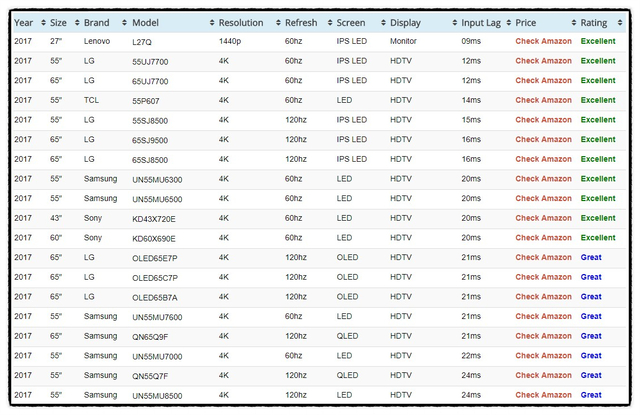The height and width of the screenshot is (415, 640).
Task: Sort table by Size column arrows
Action: pos(77,23)
